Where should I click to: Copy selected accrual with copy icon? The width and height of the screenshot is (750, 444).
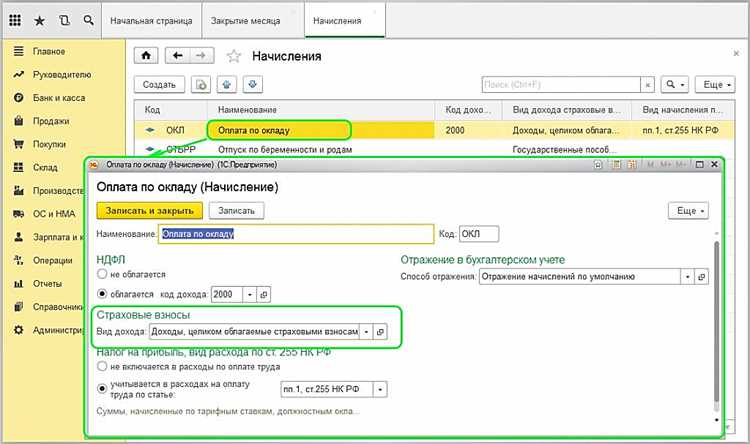point(201,85)
